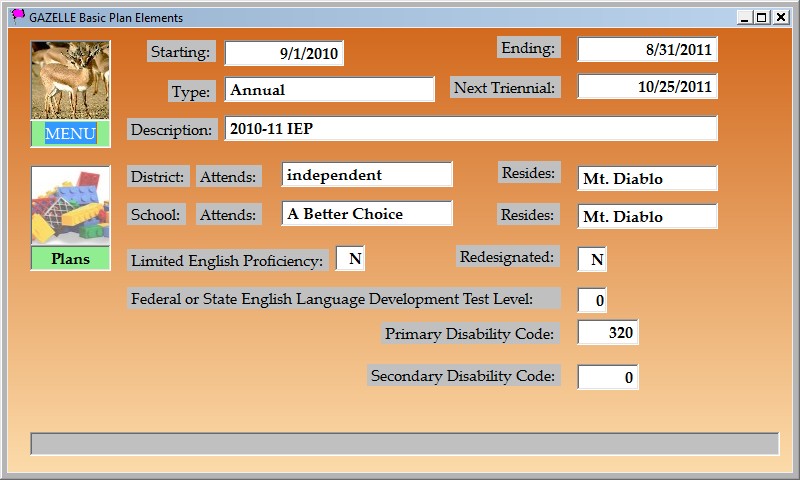Select the District Attends field
Viewport: 800px width, 480px height.
coord(366,175)
